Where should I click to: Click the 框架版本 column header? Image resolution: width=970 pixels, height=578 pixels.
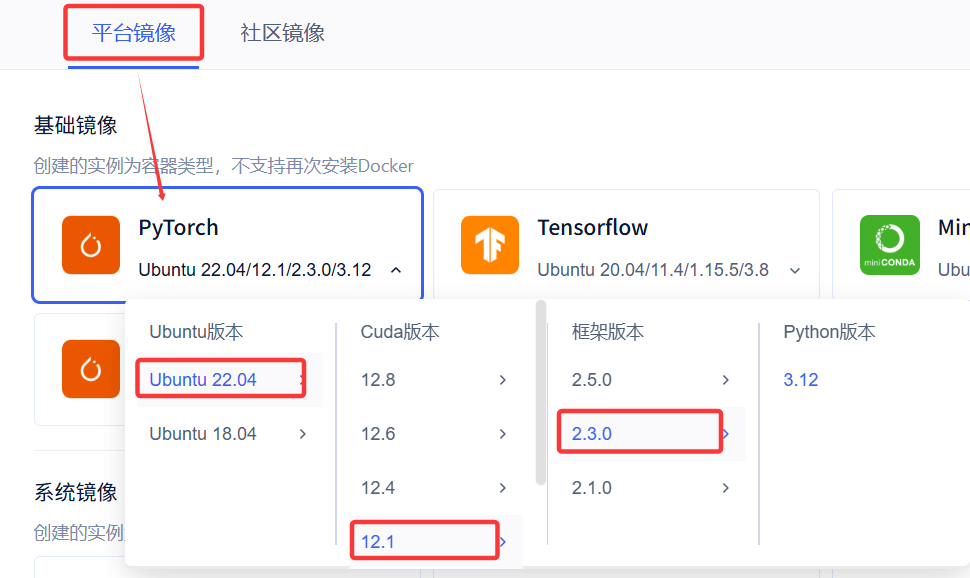tap(607, 332)
